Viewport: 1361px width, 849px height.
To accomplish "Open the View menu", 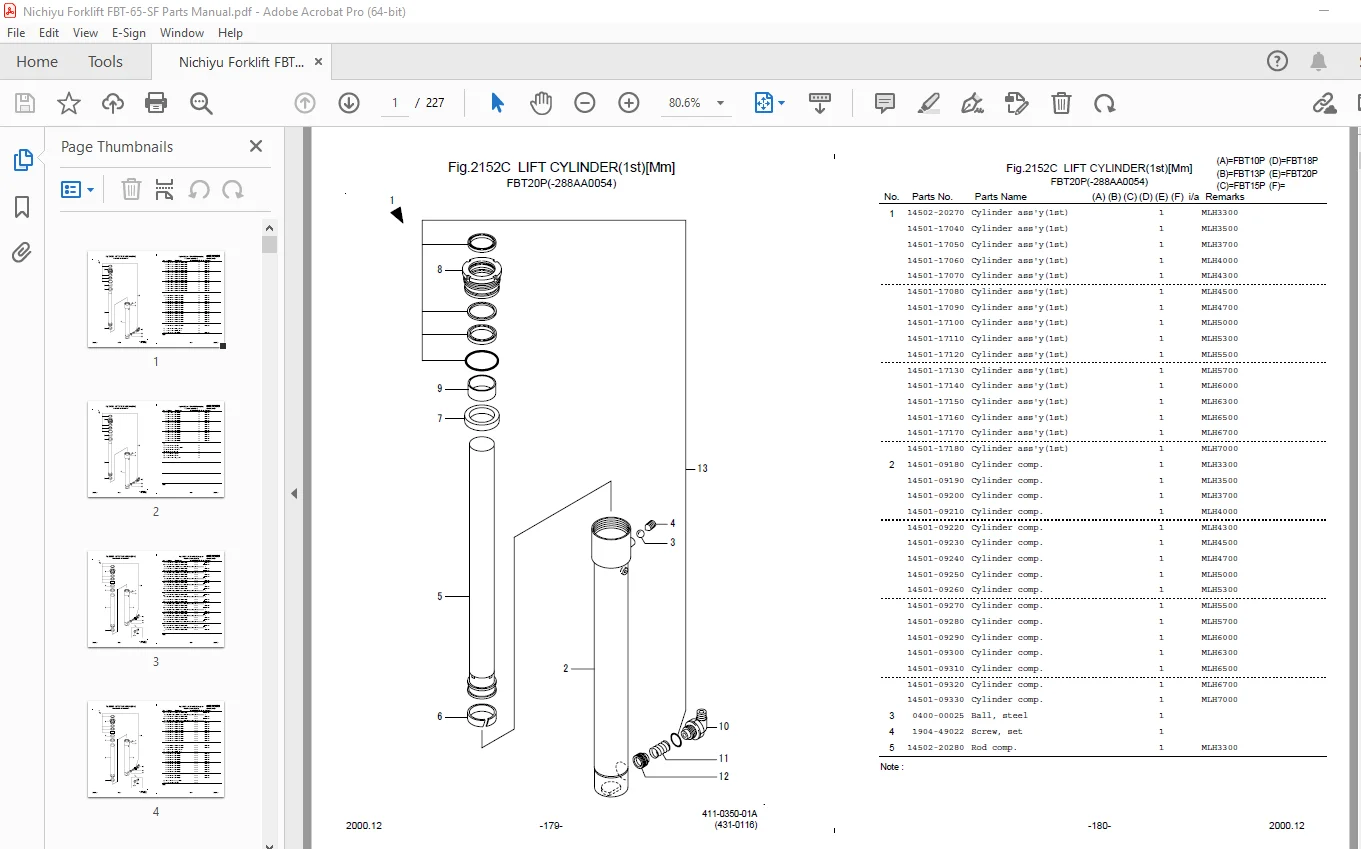I will point(86,32).
